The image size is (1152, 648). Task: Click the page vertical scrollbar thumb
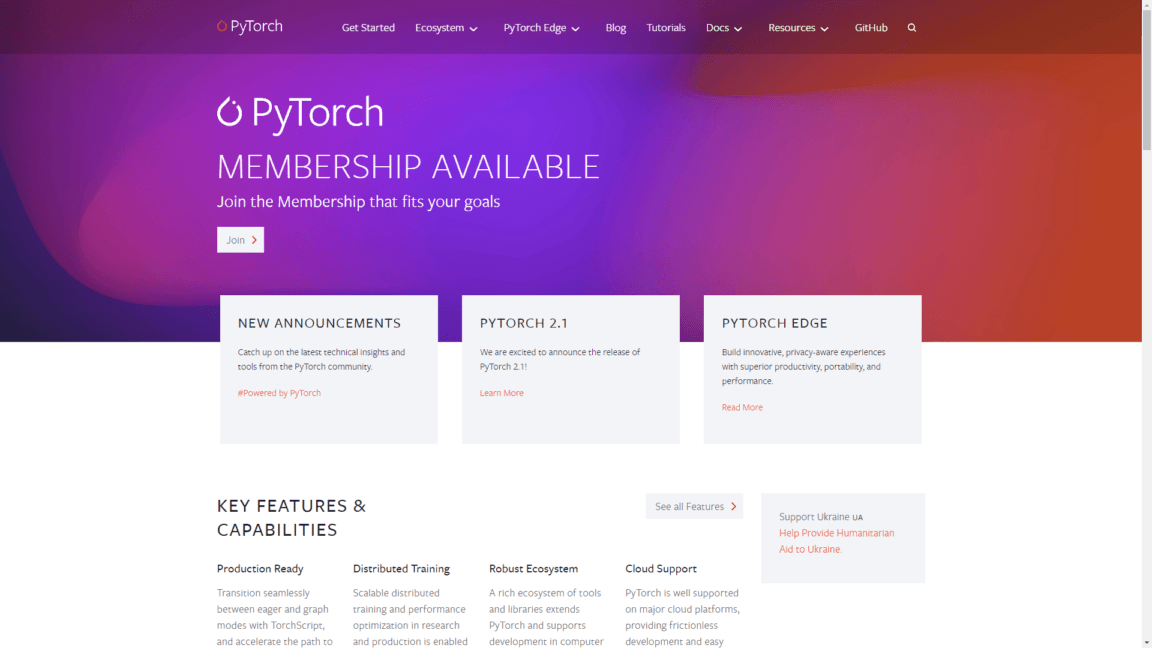click(x=1146, y=79)
